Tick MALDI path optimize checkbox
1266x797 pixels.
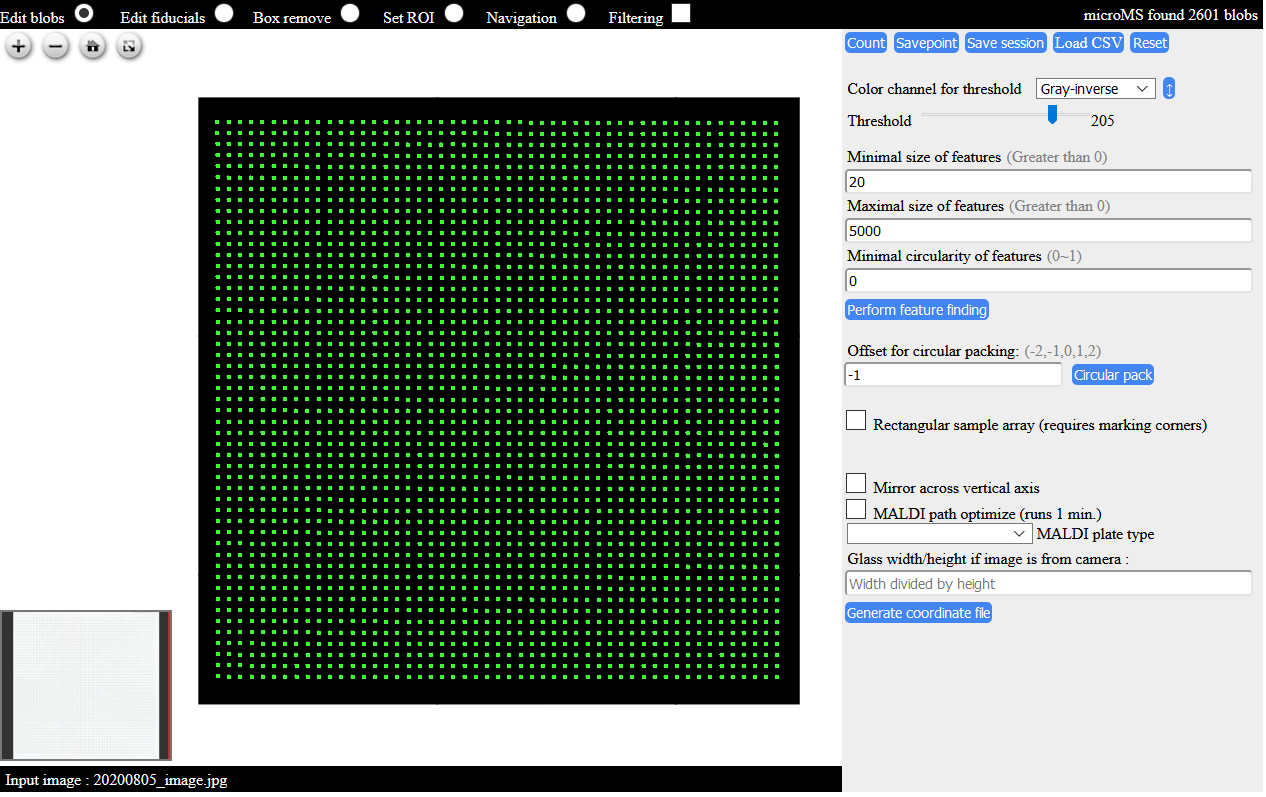[856, 510]
